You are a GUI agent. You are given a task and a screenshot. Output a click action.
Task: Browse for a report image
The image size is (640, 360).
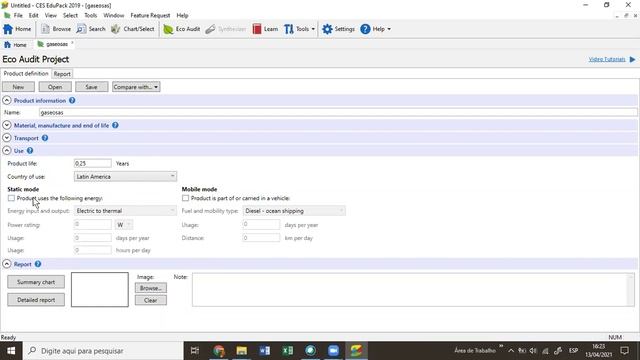click(x=151, y=288)
